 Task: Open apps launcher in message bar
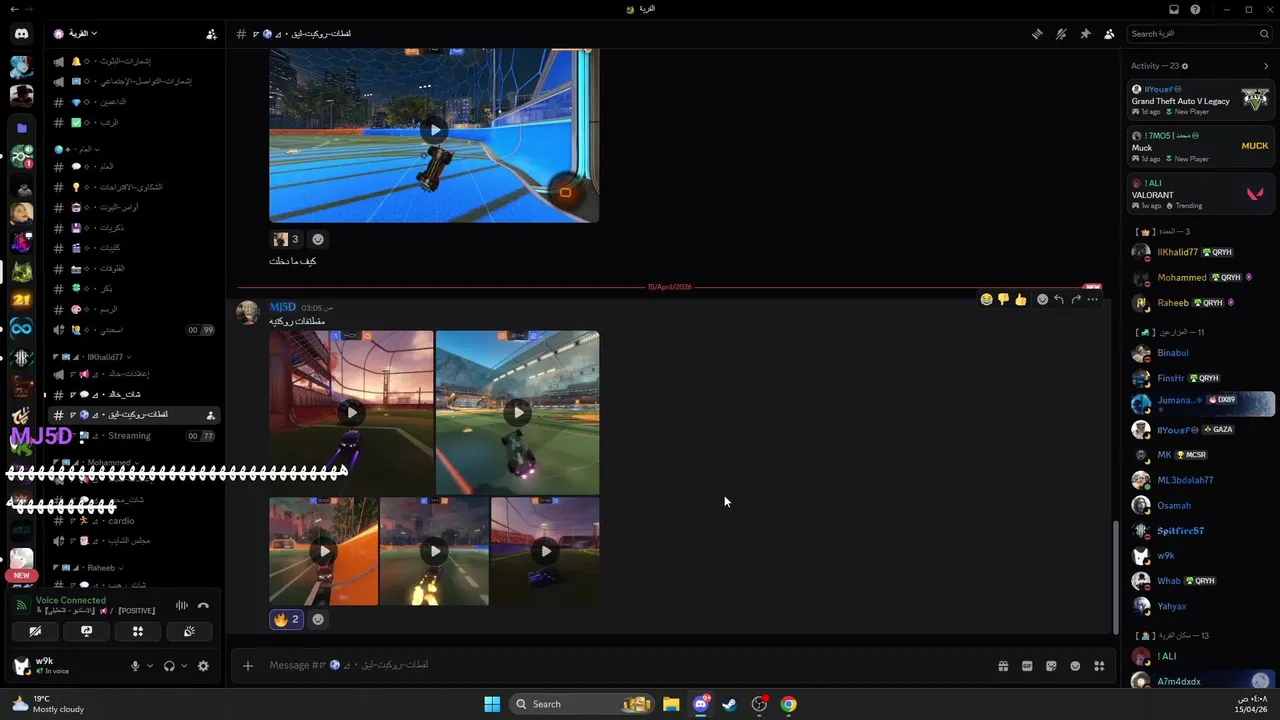click(1099, 666)
